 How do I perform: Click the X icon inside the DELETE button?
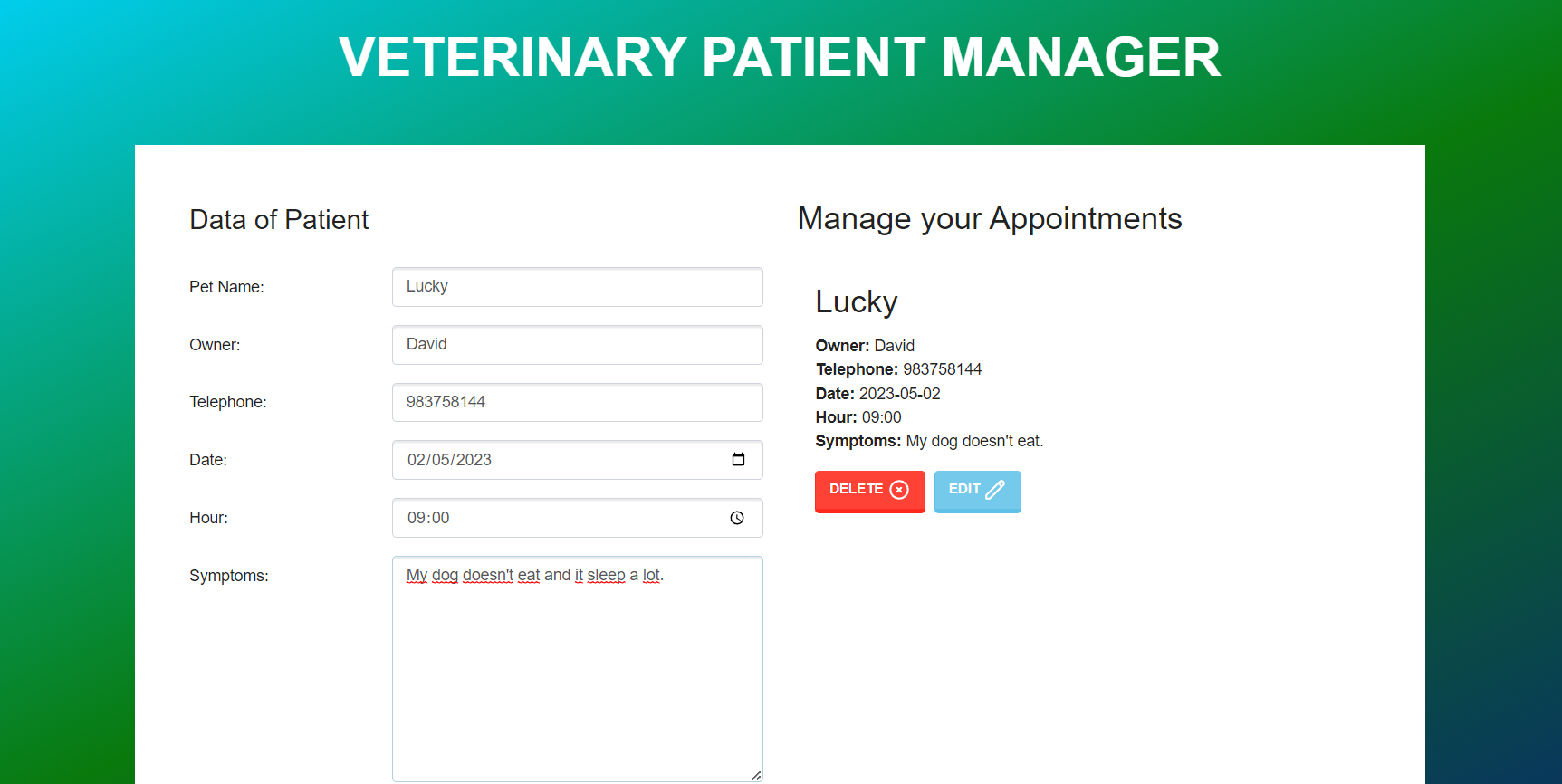[x=899, y=490]
